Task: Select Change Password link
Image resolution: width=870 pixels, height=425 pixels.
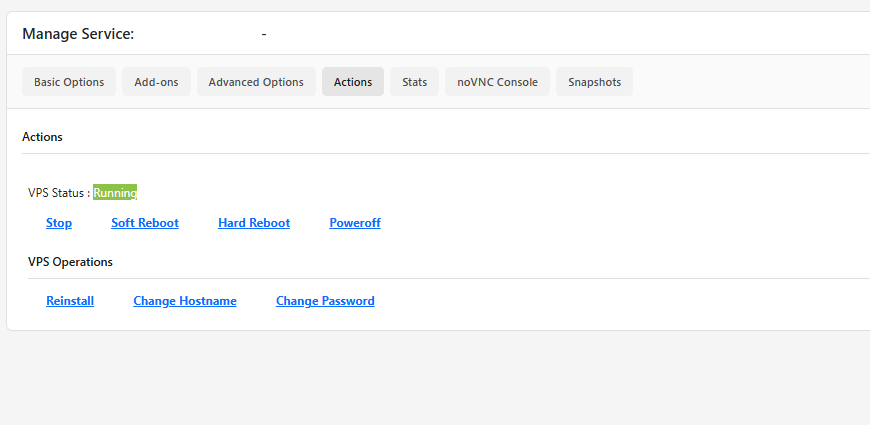Action: [x=325, y=301]
